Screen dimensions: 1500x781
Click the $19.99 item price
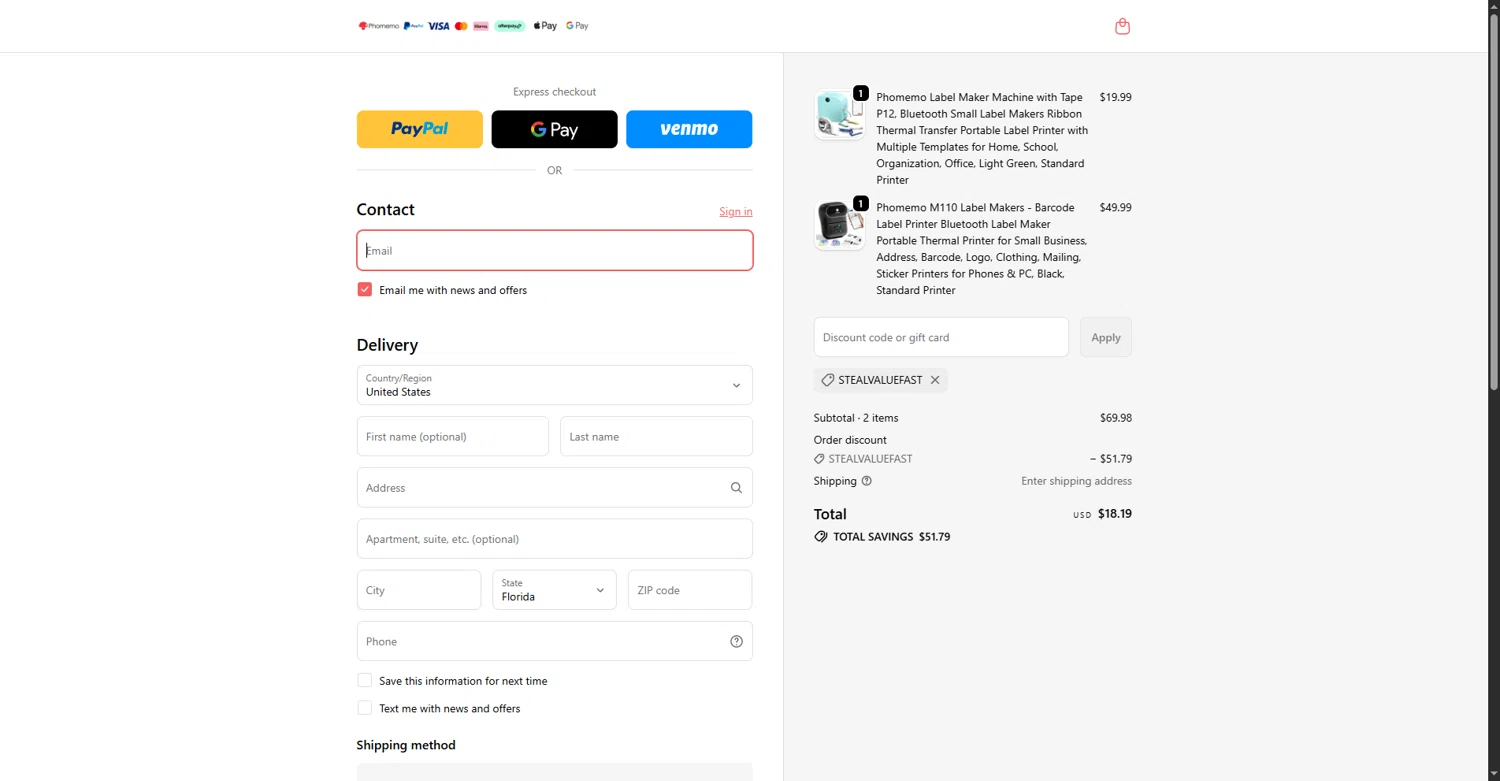[1115, 97]
